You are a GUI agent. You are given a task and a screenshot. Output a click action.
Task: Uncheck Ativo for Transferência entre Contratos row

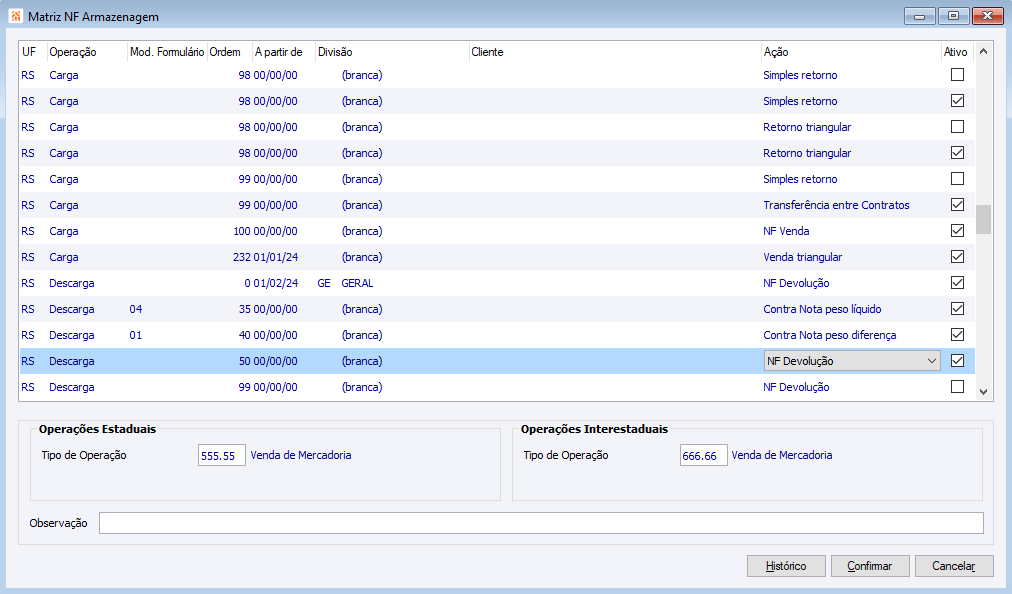[957, 205]
